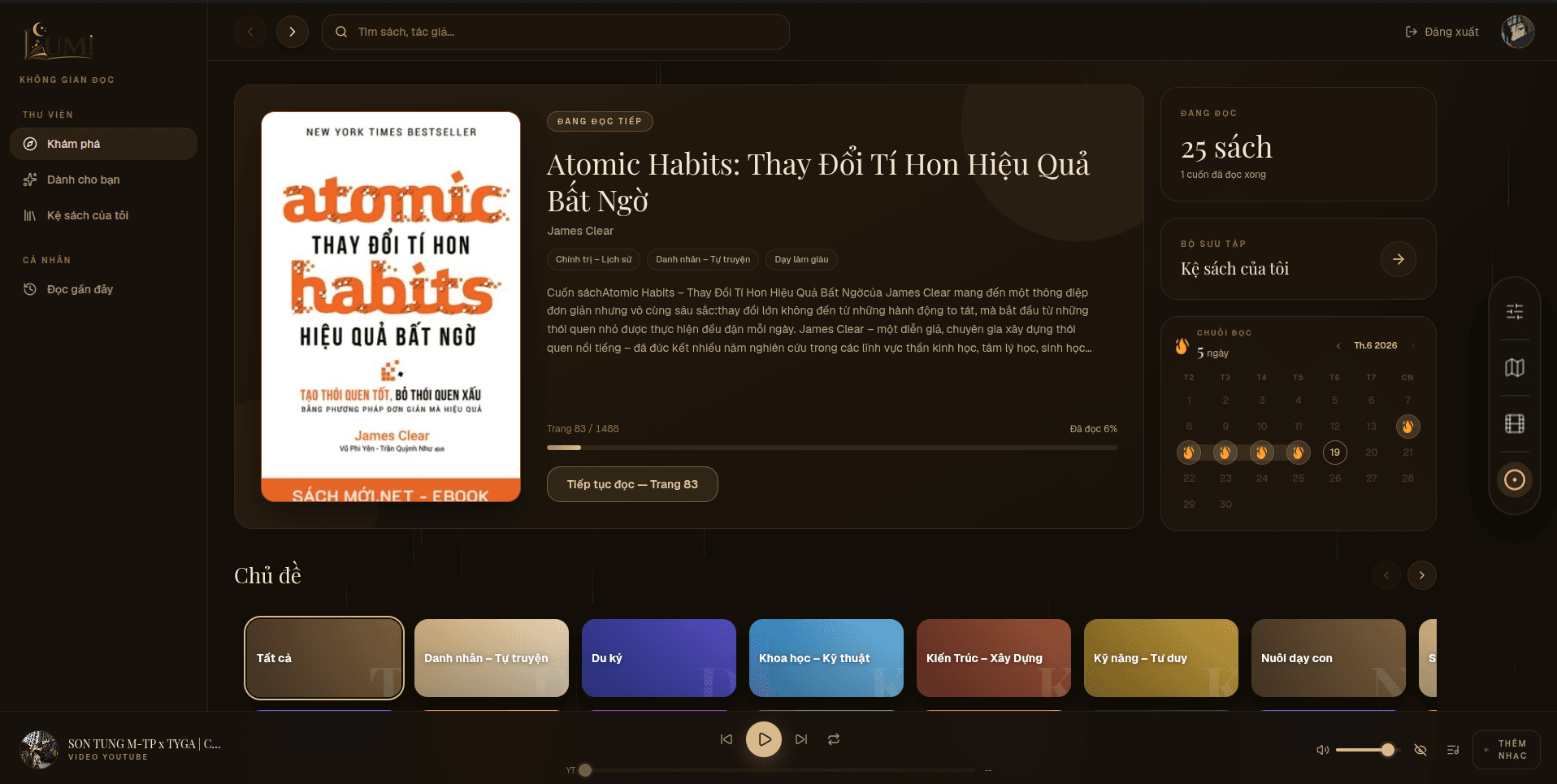Focus the Tìm sách, tác giả search field
Image resolution: width=1557 pixels, height=784 pixels.
(556, 32)
